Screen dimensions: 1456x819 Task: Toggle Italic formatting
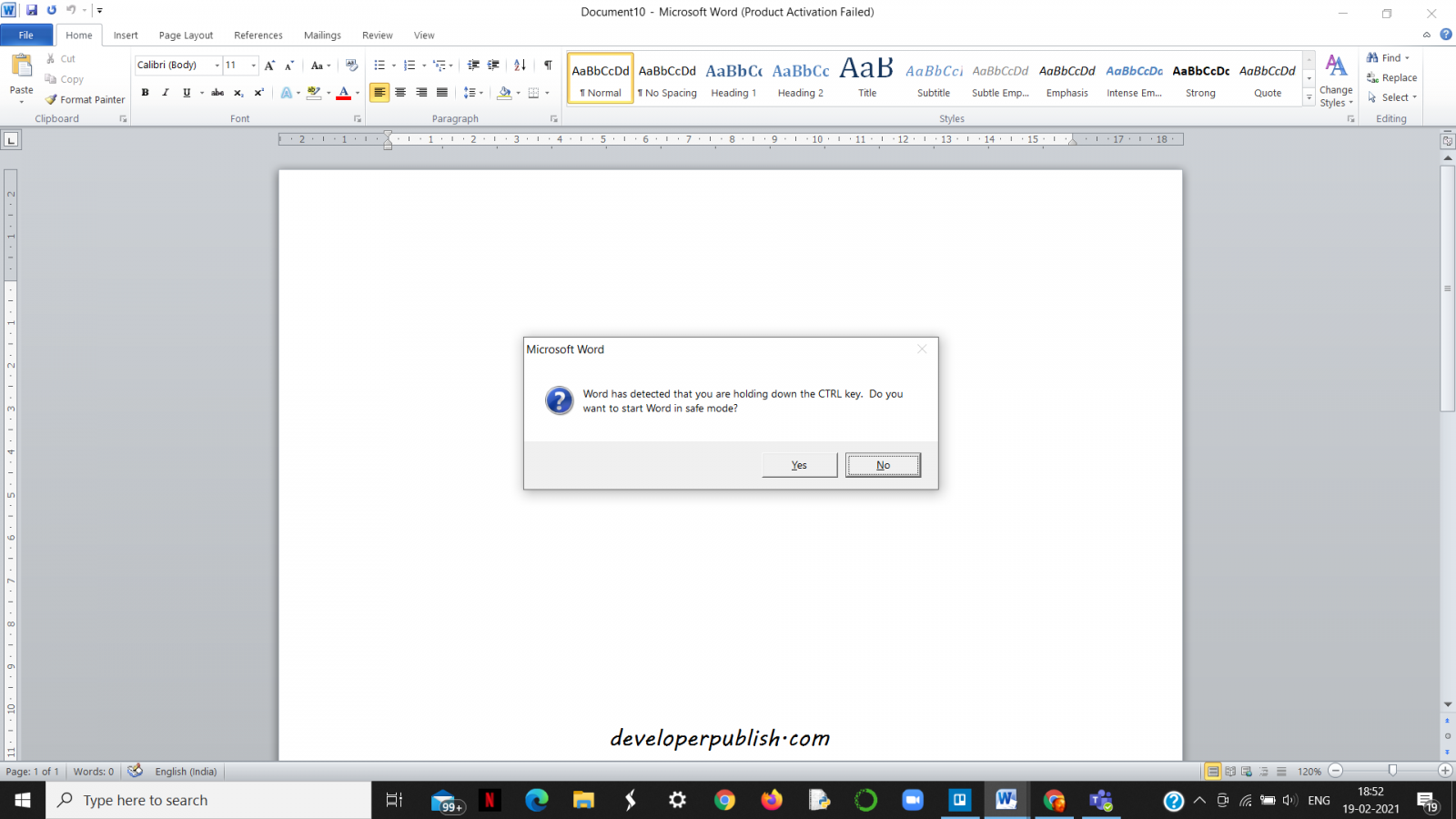pyautogui.click(x=165, y=93)
